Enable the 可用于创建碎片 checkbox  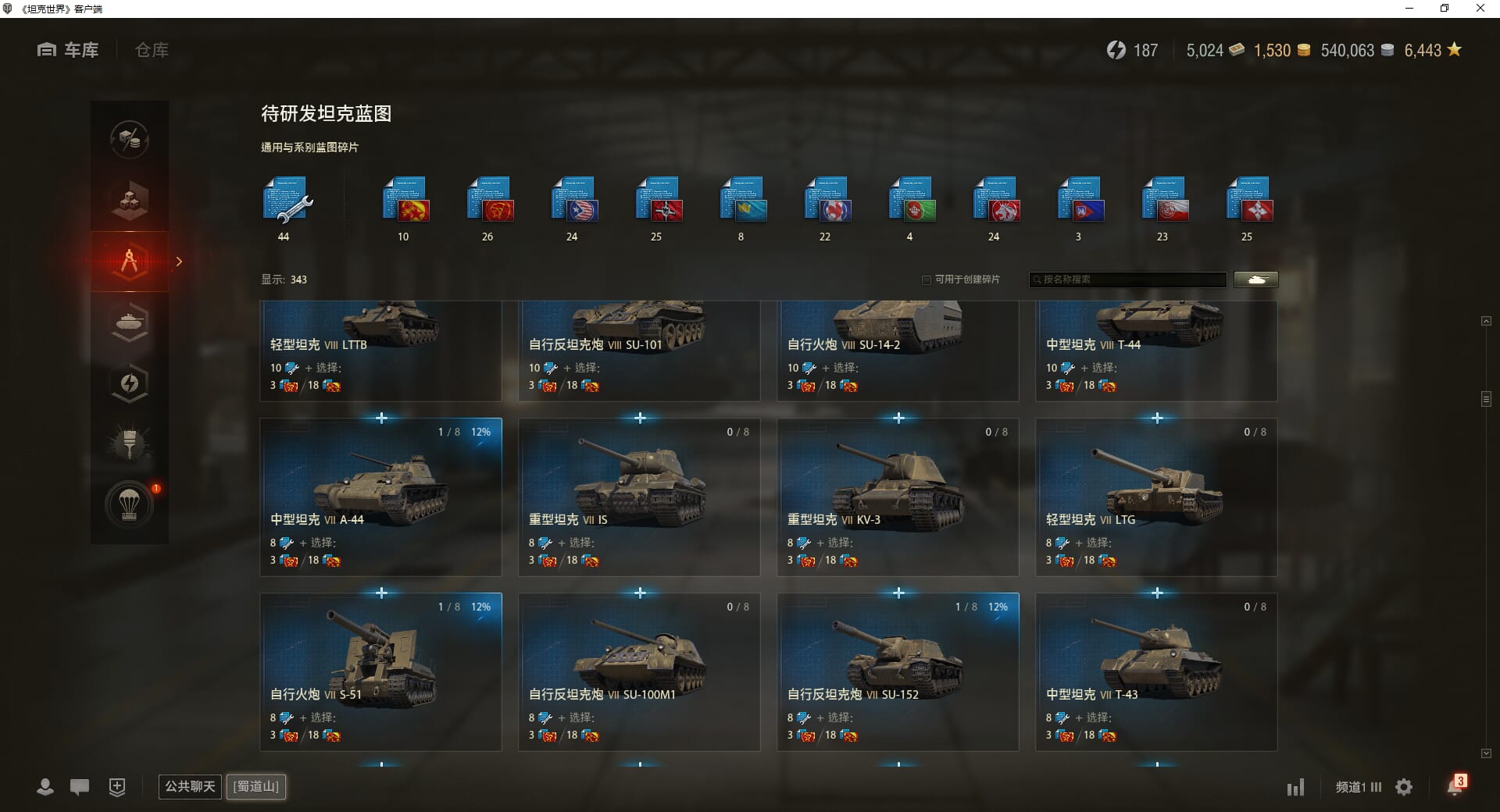coord(927,280)
